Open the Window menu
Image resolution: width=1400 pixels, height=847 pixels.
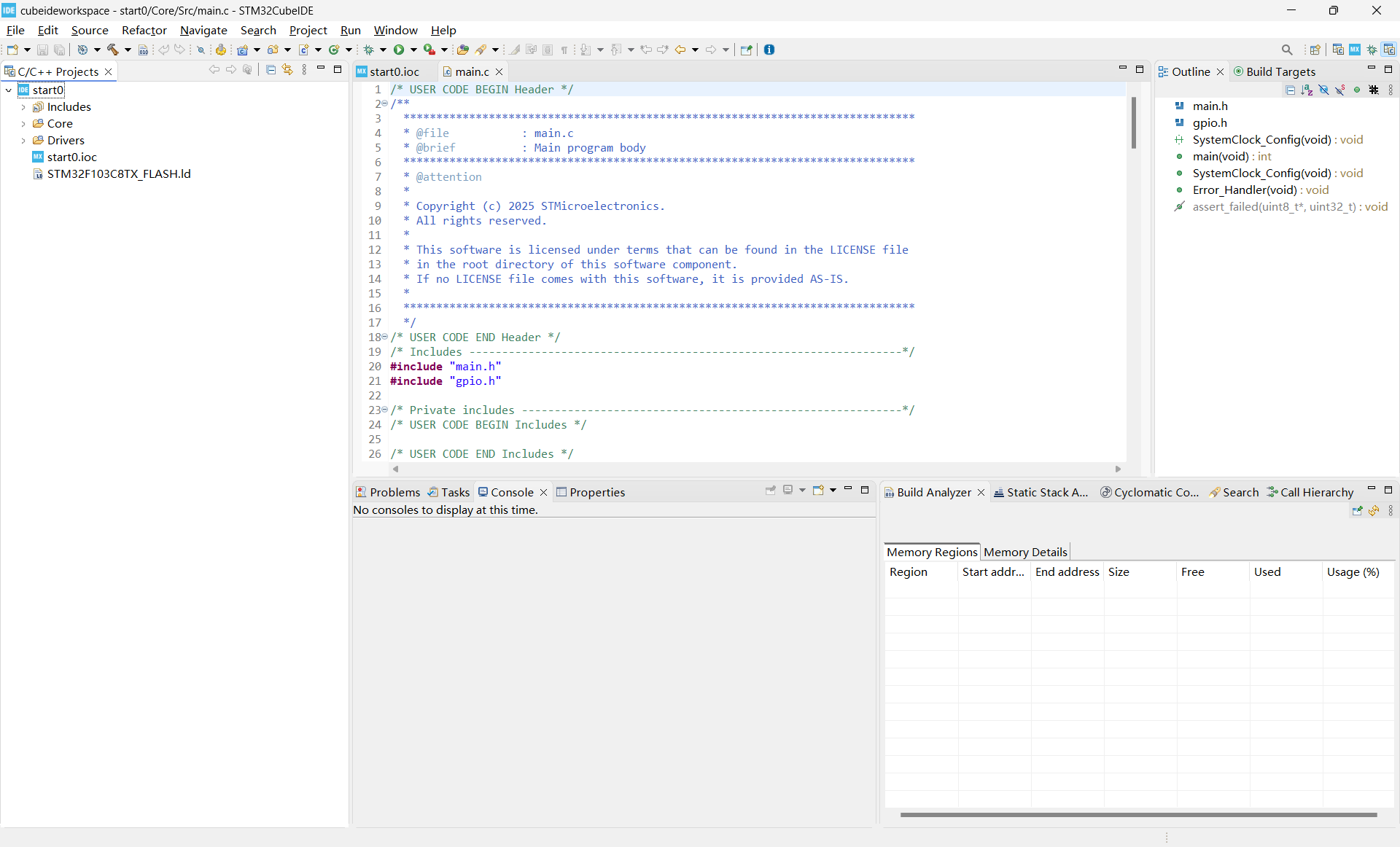point(395,30)
